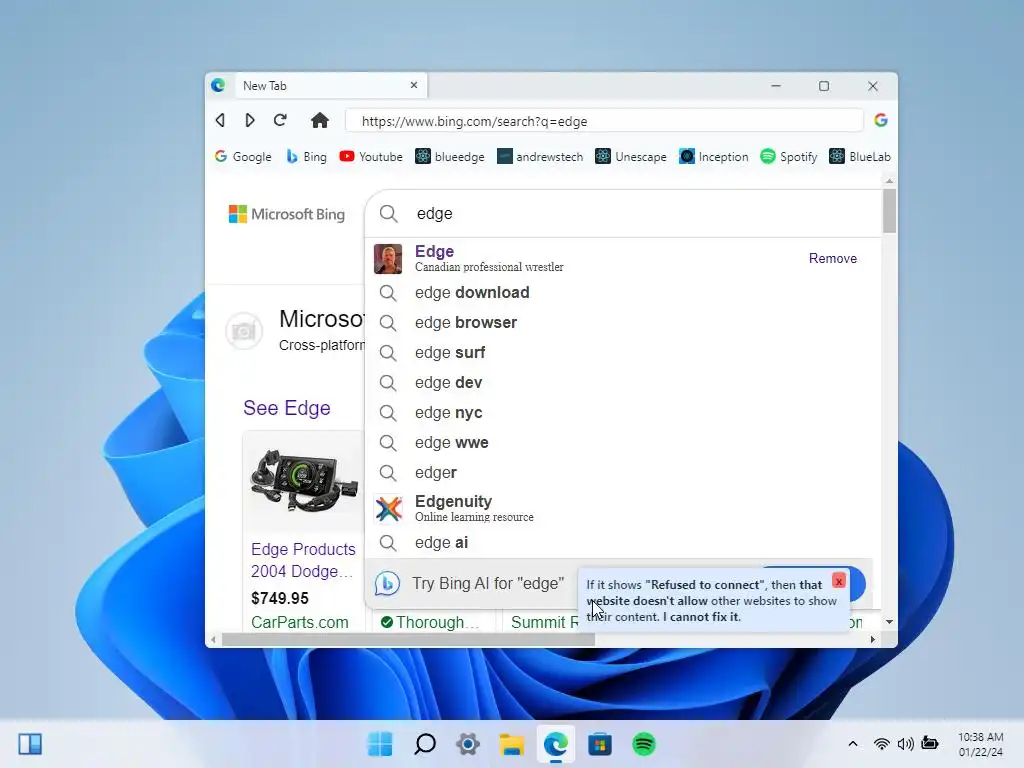Click the Bing AI chat icon
The image size is (1024, 768).
387,583
